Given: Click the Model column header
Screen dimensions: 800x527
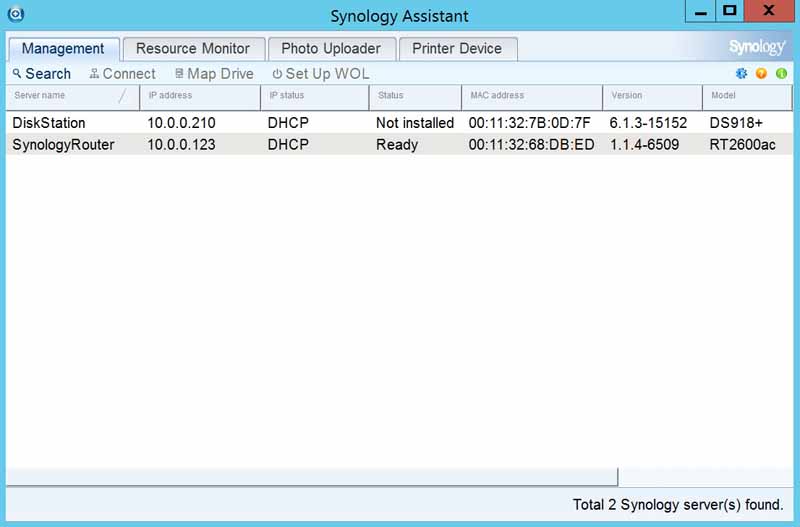Looking at the screenshot, I should pyautogui.click(x=746, y=96).
